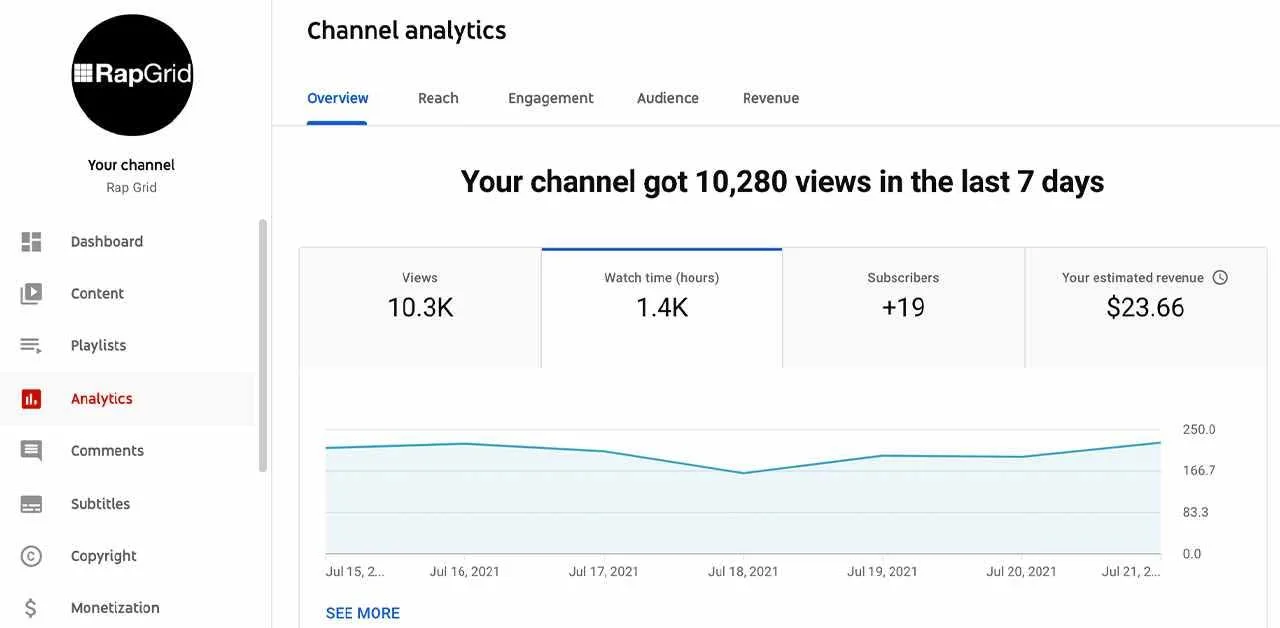Screen dimensions: 1280x628
Task: Open the Engagement tab
Action: [550, 98]
